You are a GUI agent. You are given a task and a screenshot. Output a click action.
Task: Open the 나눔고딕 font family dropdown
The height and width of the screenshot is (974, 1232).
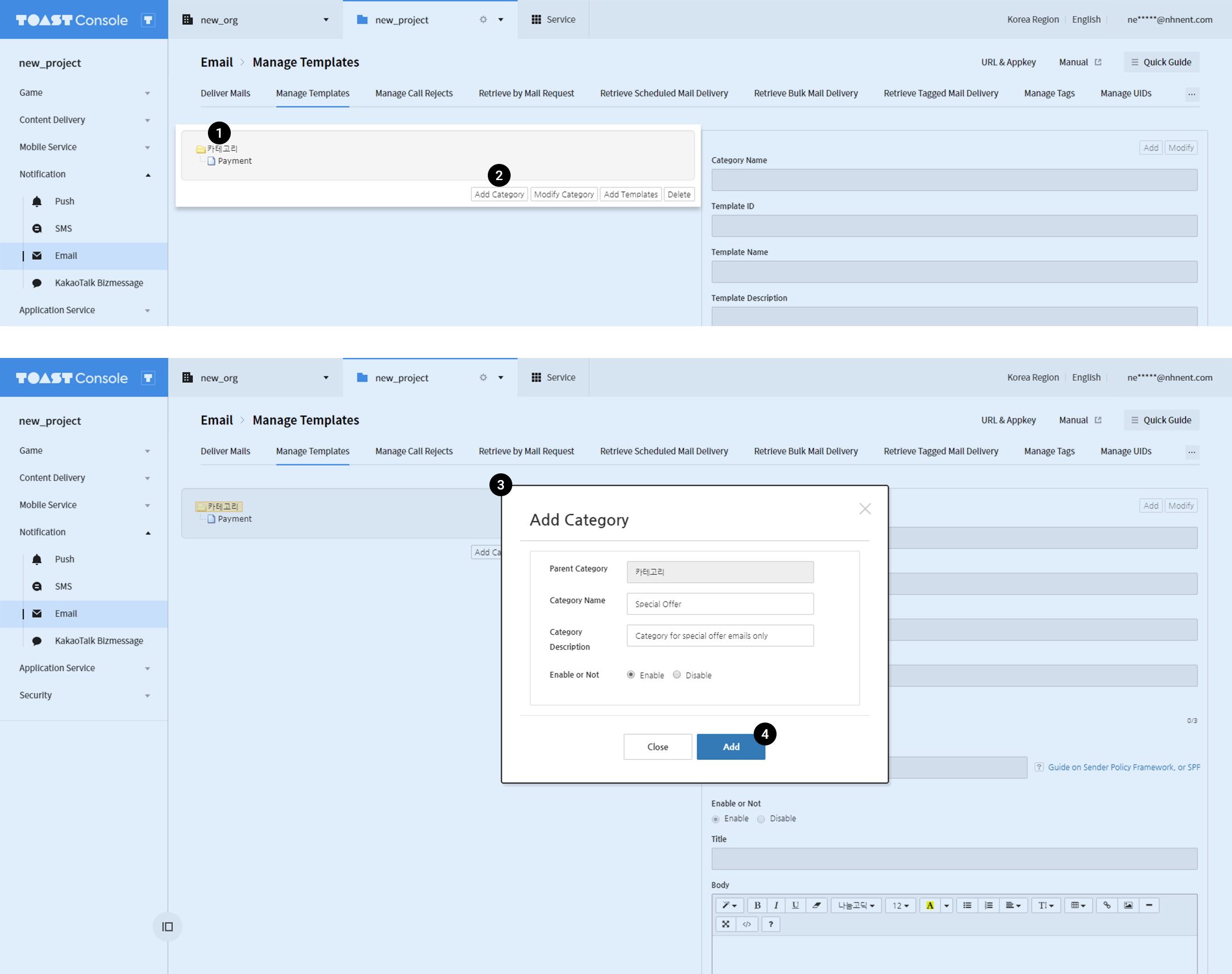pos(856,905)
